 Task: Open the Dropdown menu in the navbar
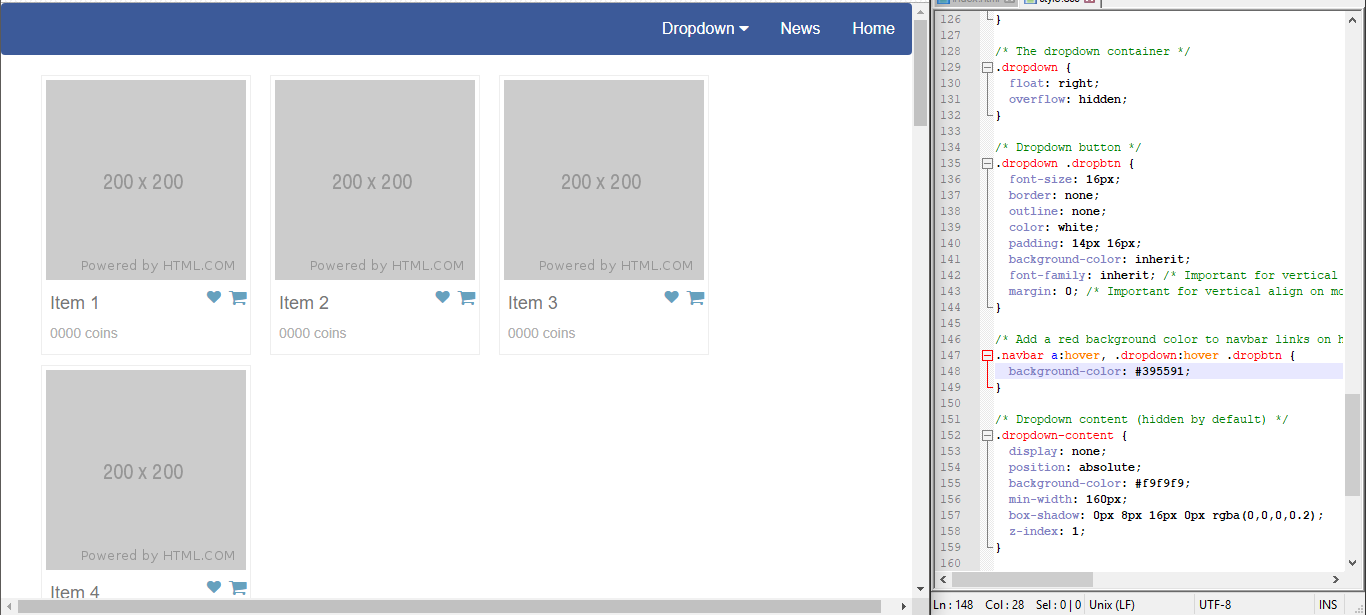click(705, 29)
